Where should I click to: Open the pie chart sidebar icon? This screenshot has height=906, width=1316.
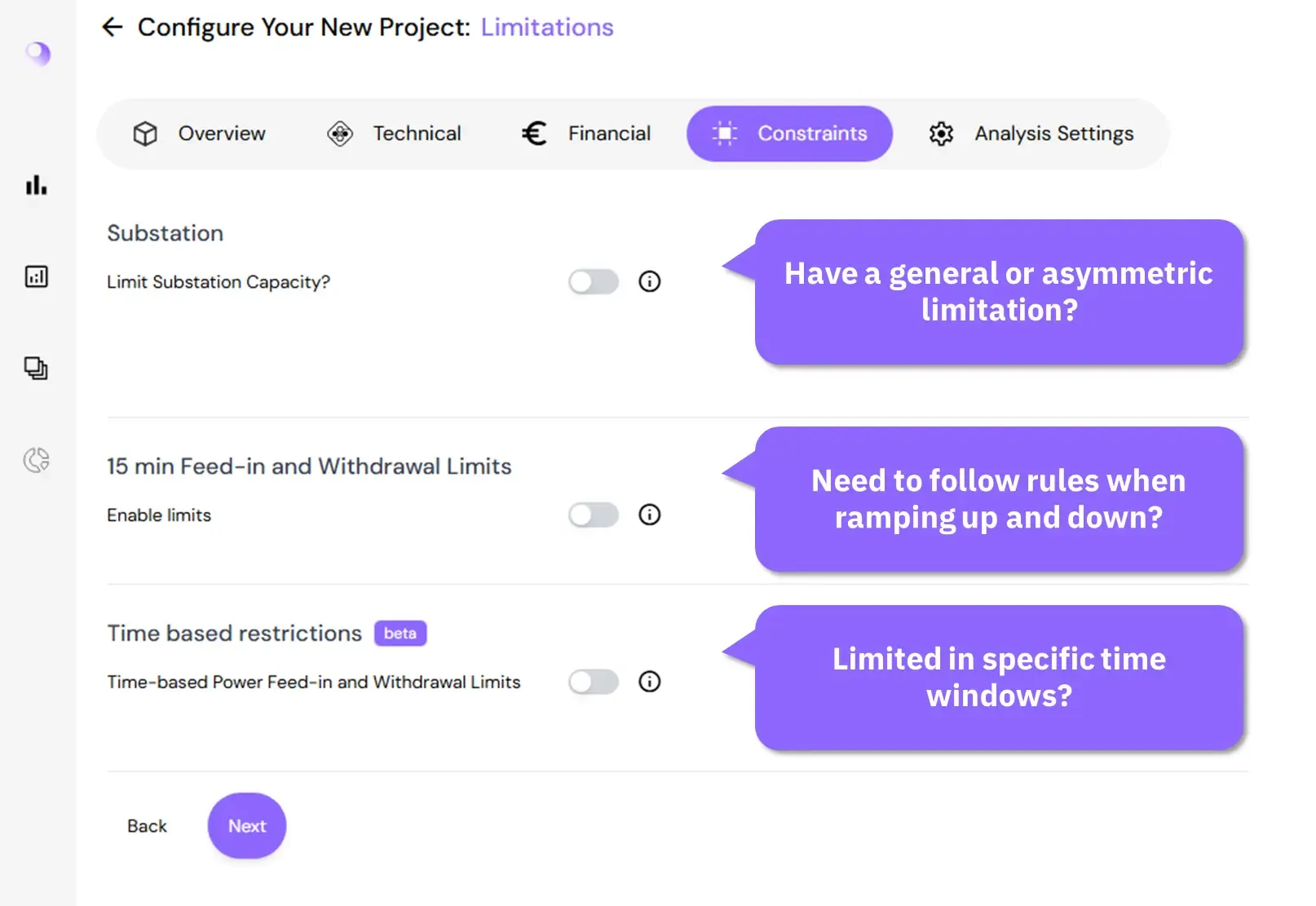tap(36, 460)
